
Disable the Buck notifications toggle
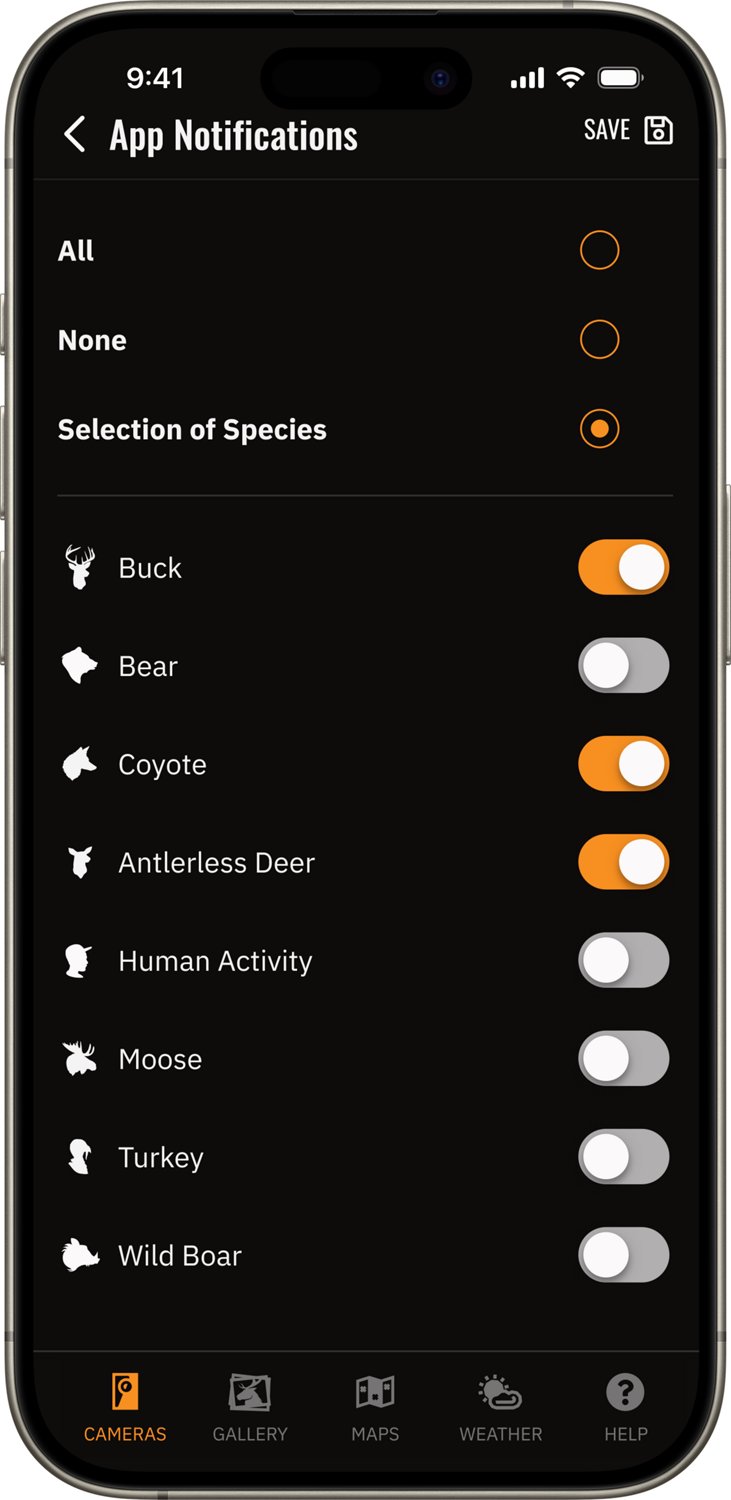(623, 567)
